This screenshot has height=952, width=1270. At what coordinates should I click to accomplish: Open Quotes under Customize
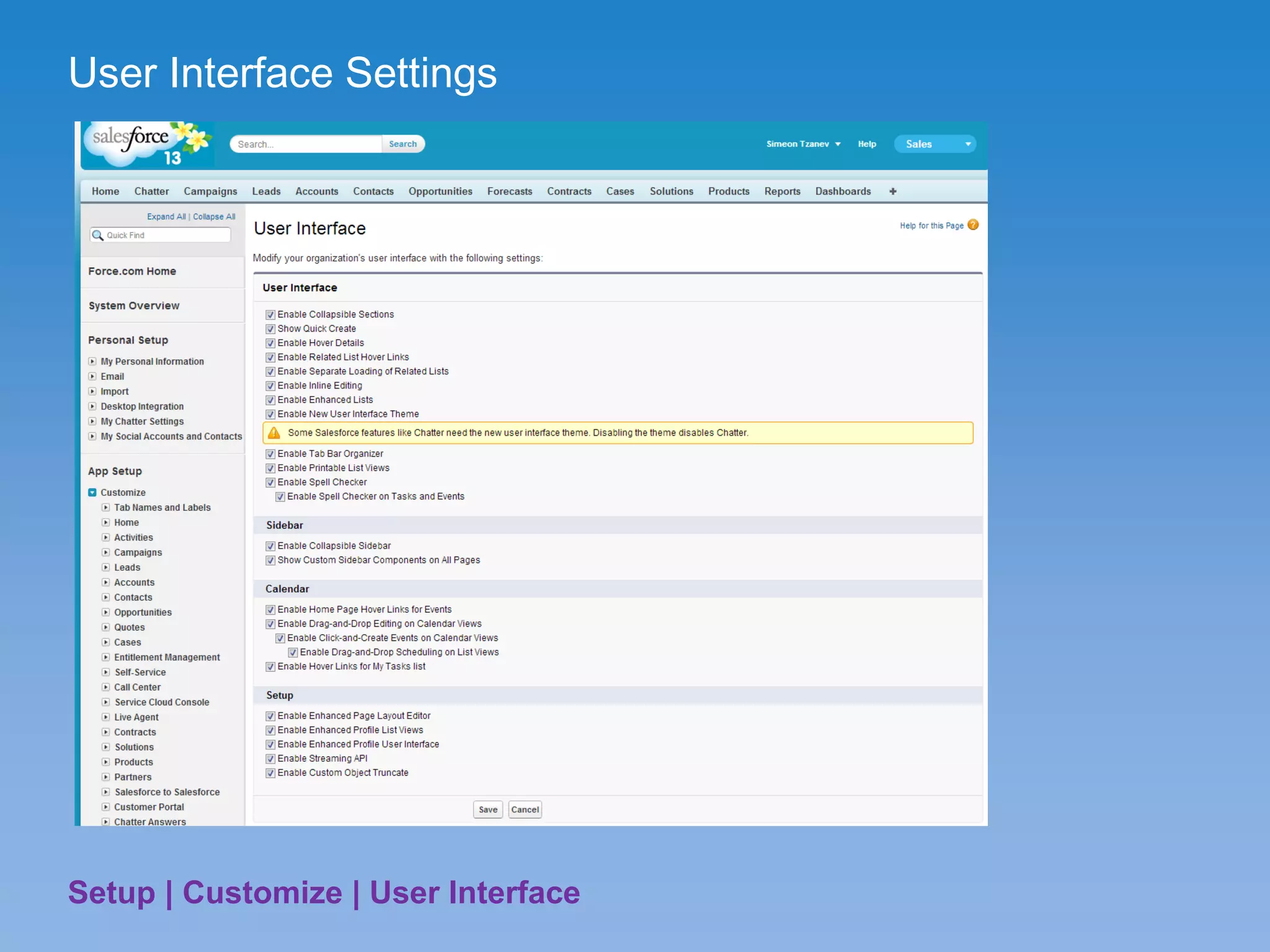(130, 627)
